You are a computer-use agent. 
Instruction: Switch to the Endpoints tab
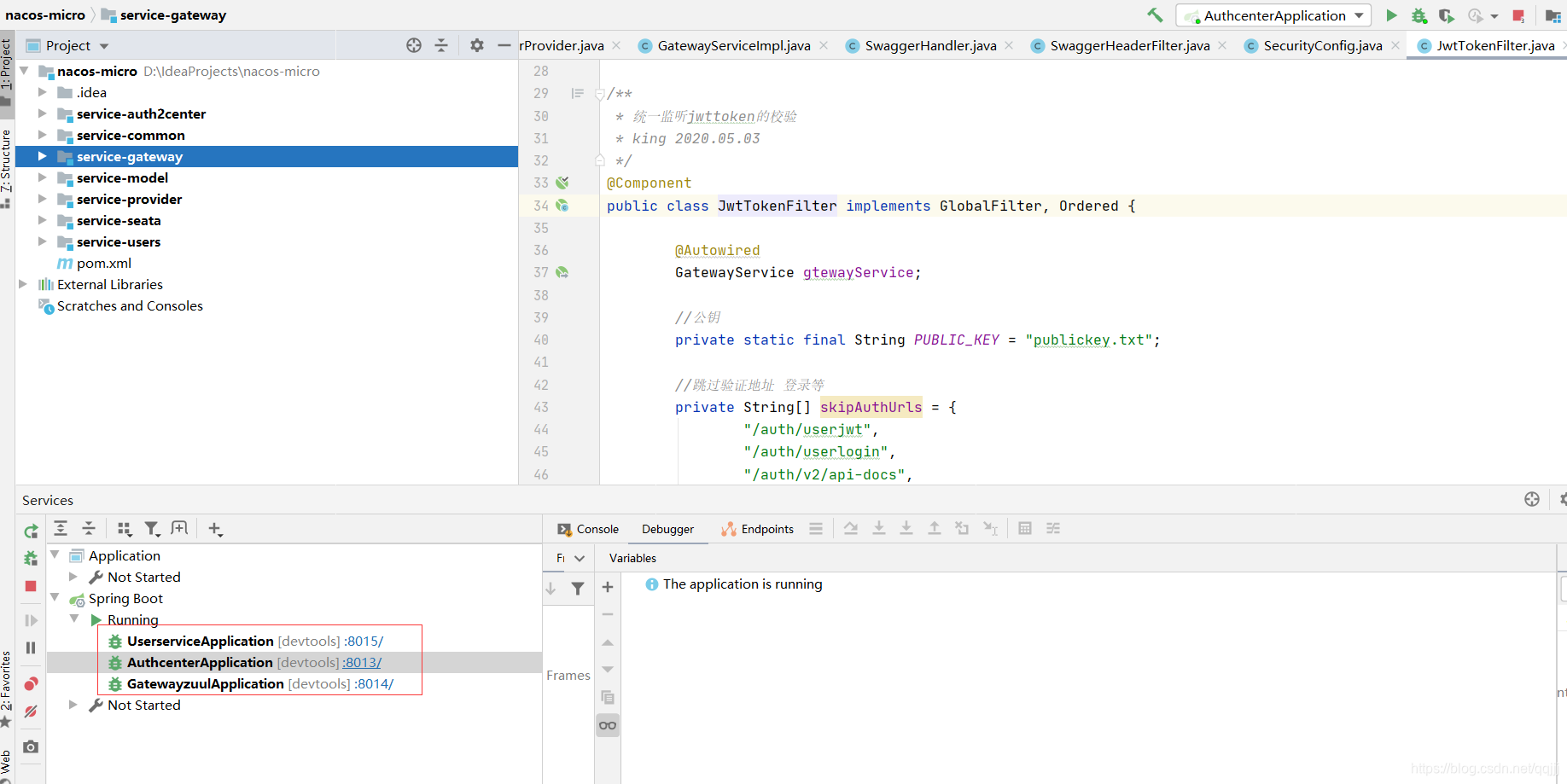(758, 529)
